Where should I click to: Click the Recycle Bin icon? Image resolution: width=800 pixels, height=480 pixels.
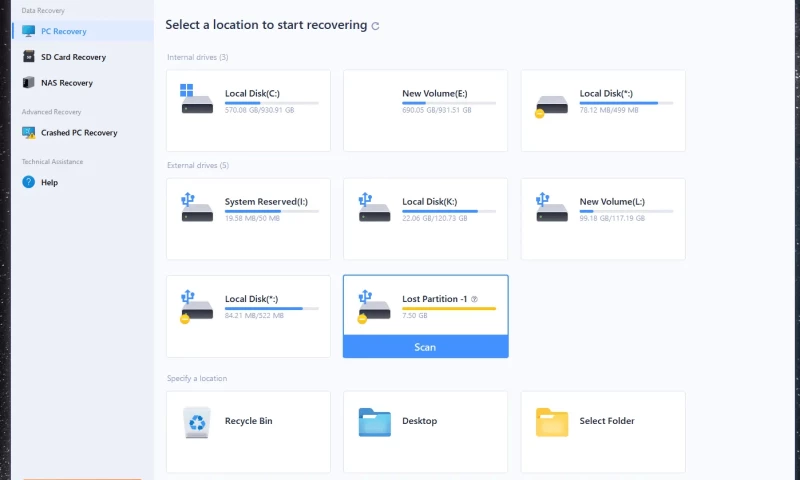click(x=197, y=422)
